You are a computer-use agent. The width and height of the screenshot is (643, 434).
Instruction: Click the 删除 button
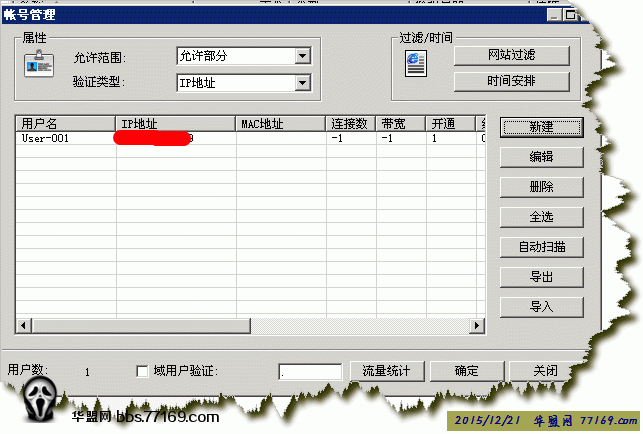tap(541, 187)
